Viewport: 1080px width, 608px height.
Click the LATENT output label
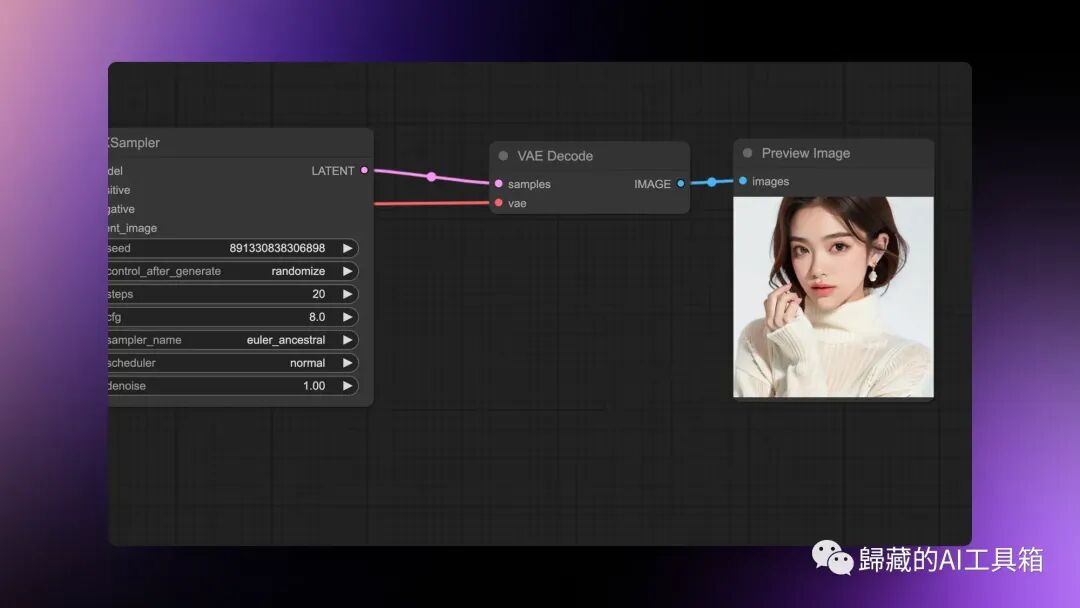point(333,171)
